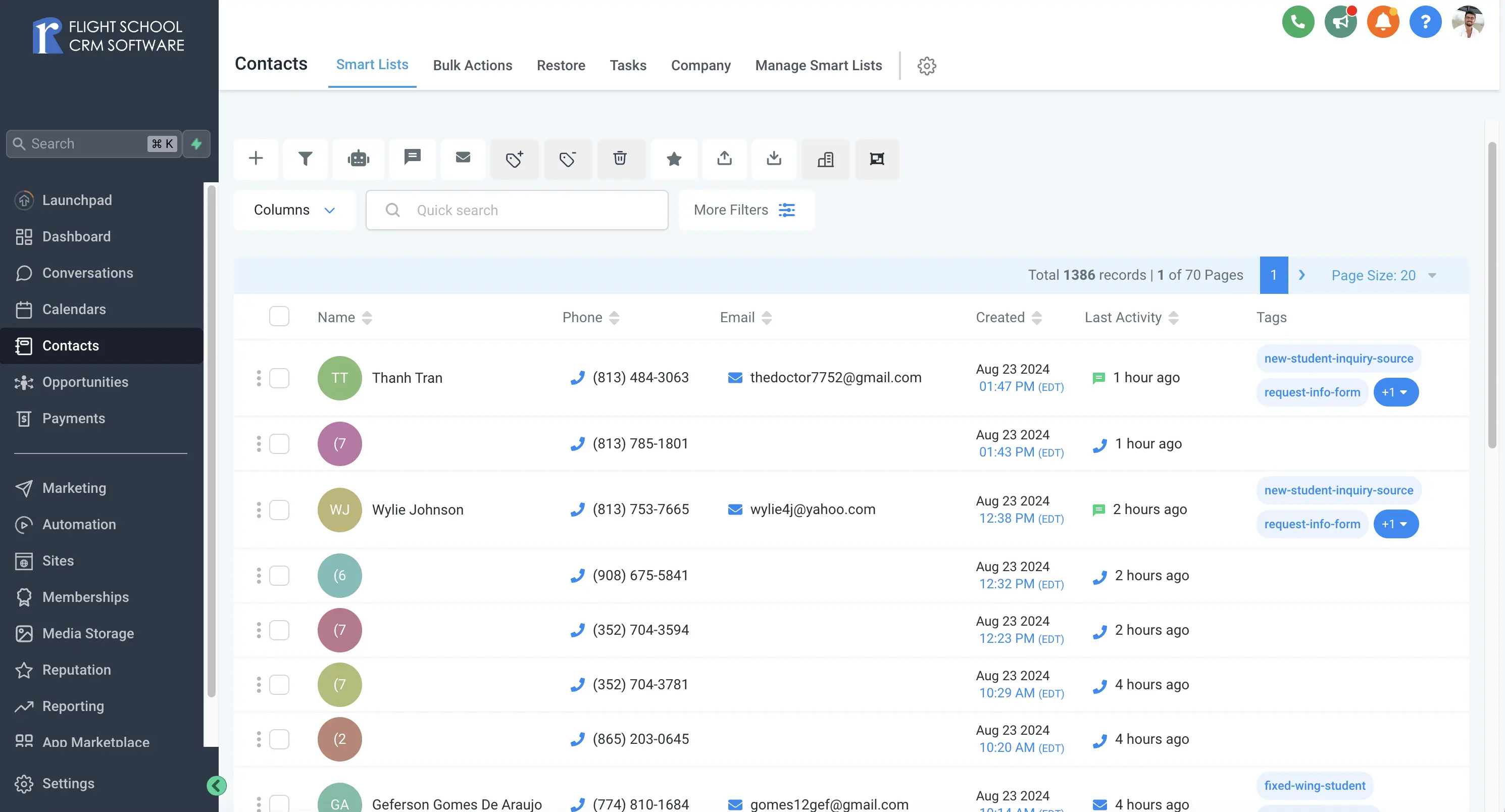This screenshot has height=812, width=1505.
Task: Click phone icon next to (813) 484-3063
Action: [577, 378]
